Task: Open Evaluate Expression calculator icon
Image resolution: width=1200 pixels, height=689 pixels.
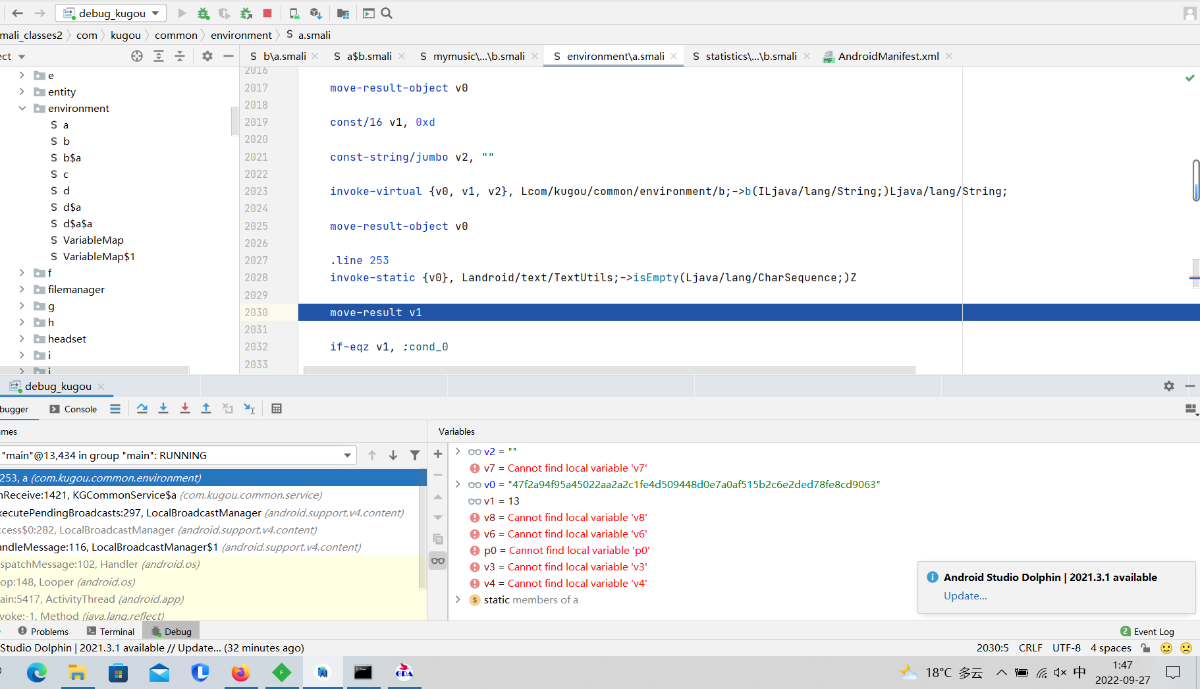Action: (x=277, y=409)
